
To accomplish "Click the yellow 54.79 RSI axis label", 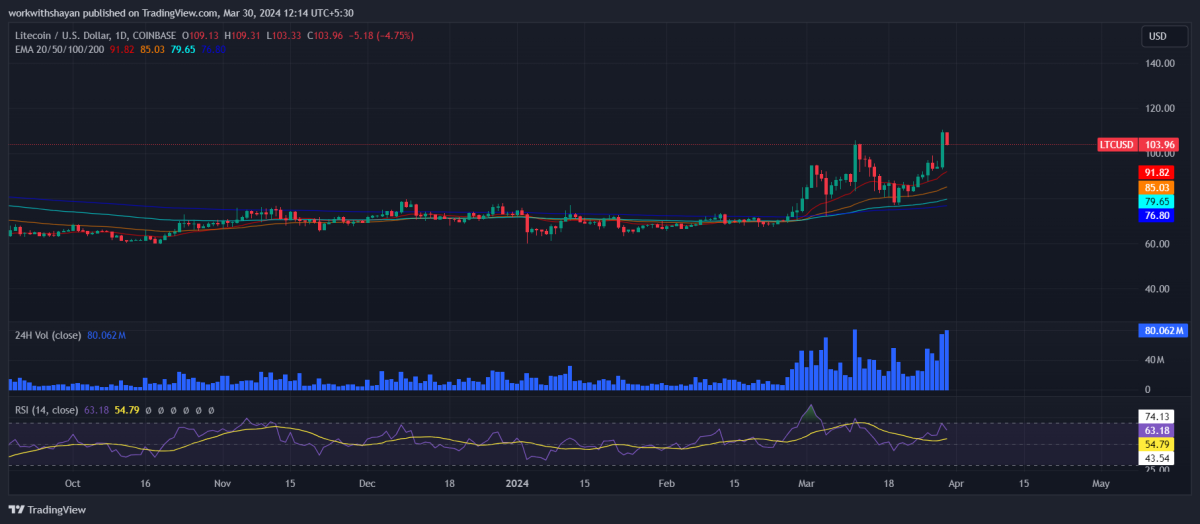I will point(1158,443).
